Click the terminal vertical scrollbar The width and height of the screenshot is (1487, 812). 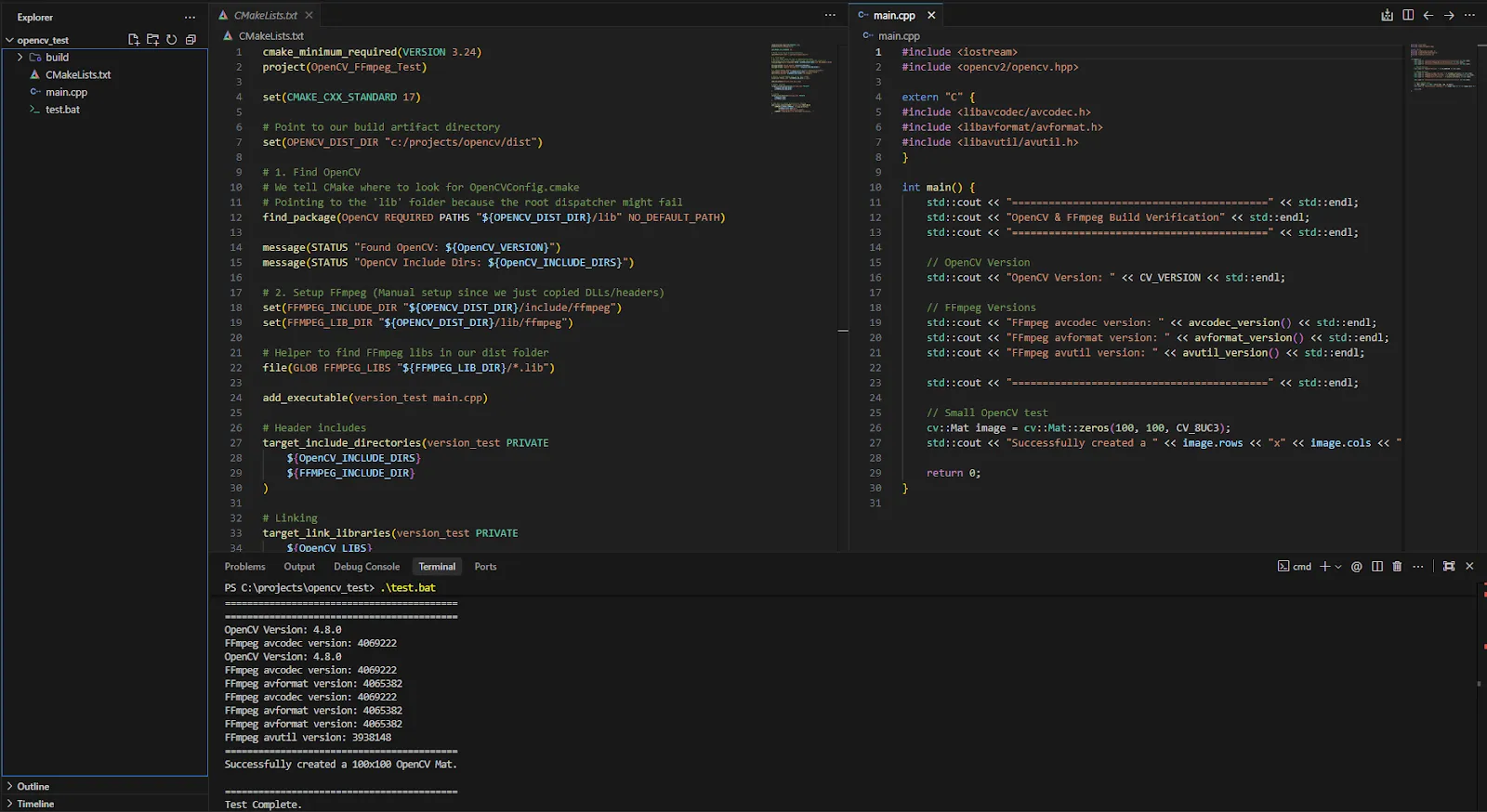[1481, 683]
